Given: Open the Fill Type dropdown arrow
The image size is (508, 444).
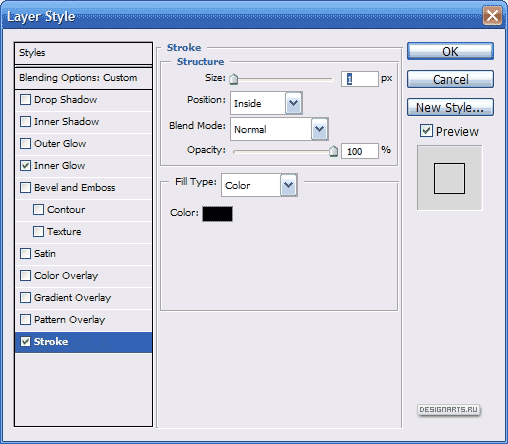Looking at the screenshot, I should tap(288, 185).
